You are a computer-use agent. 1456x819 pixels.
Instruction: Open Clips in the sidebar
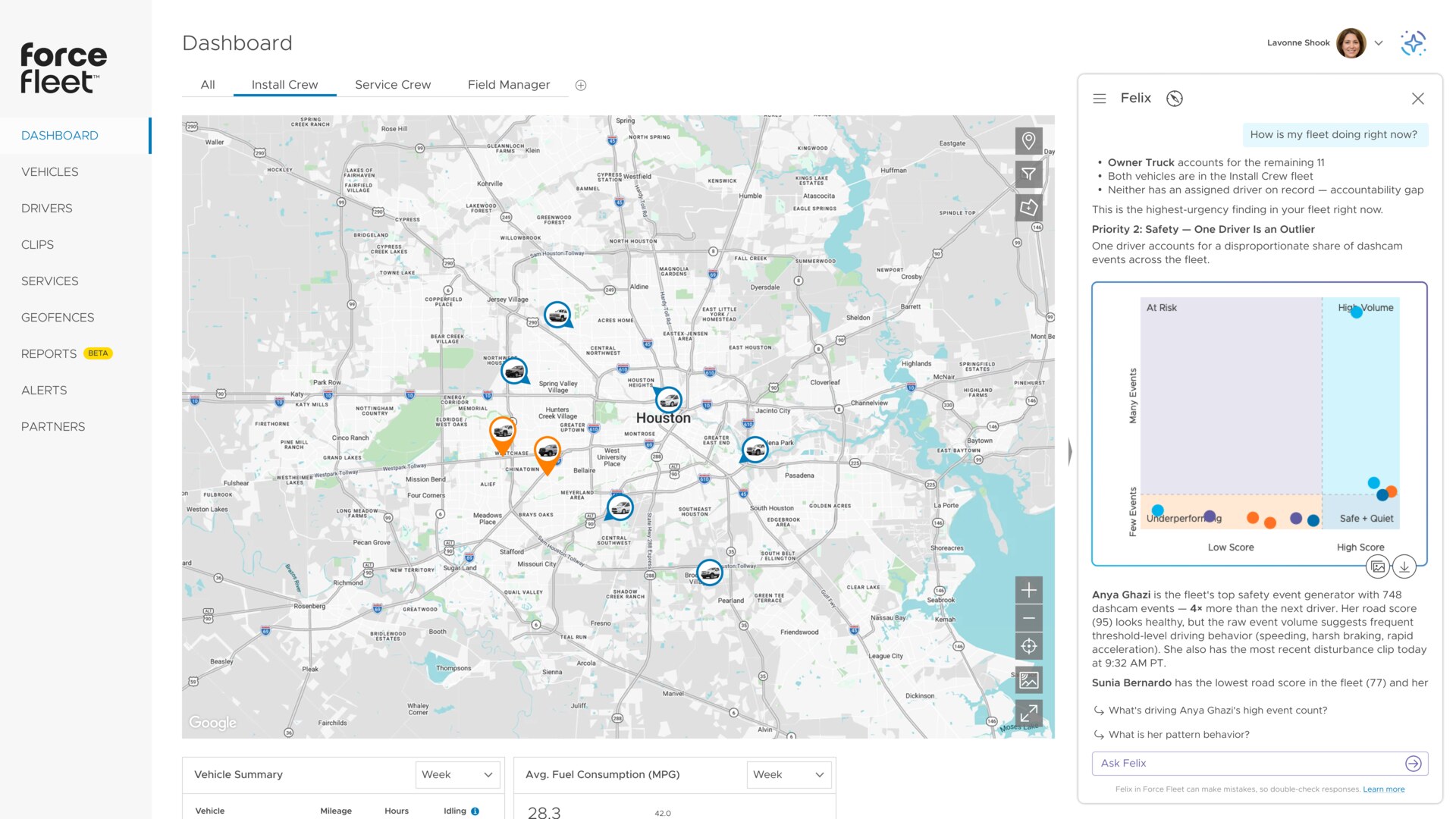(38, 245)
